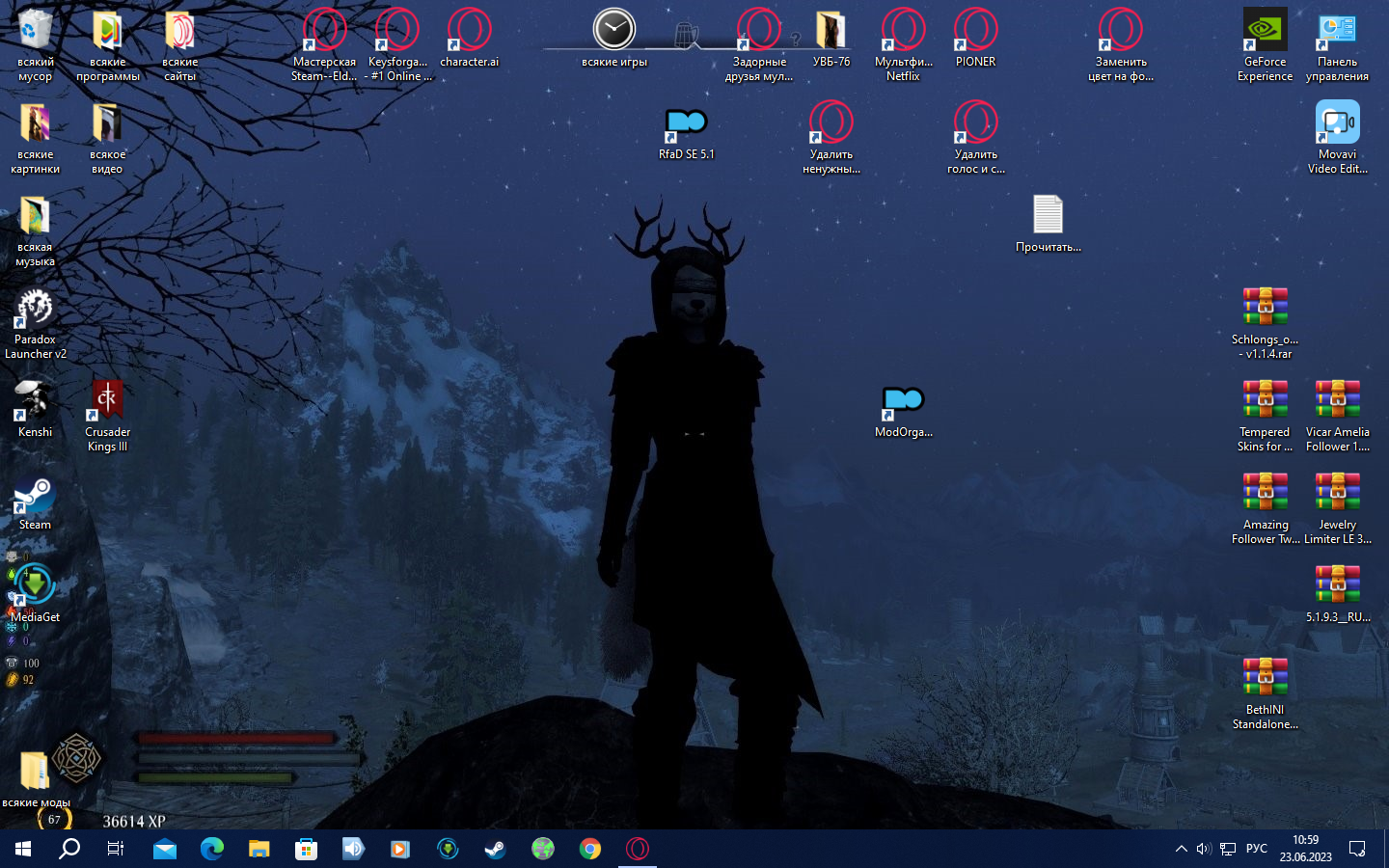
Task: Open the Windows Start menu
Action: (x=23, y=849)
